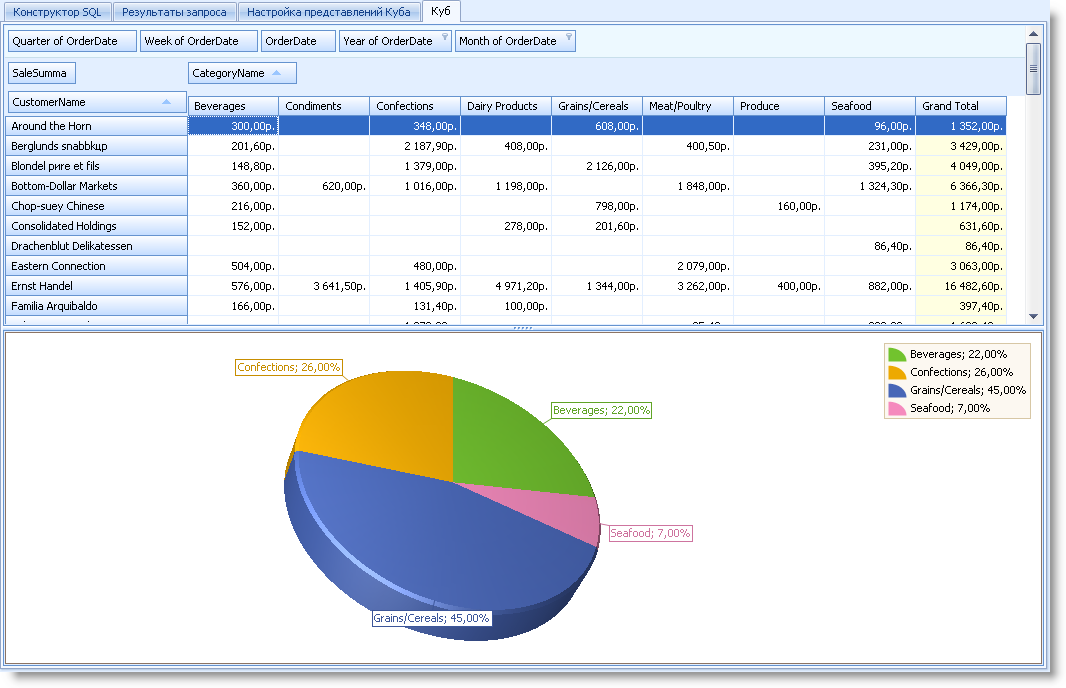Click the orange Confections legend marker

pyautogui.click(x=897, y=373)
